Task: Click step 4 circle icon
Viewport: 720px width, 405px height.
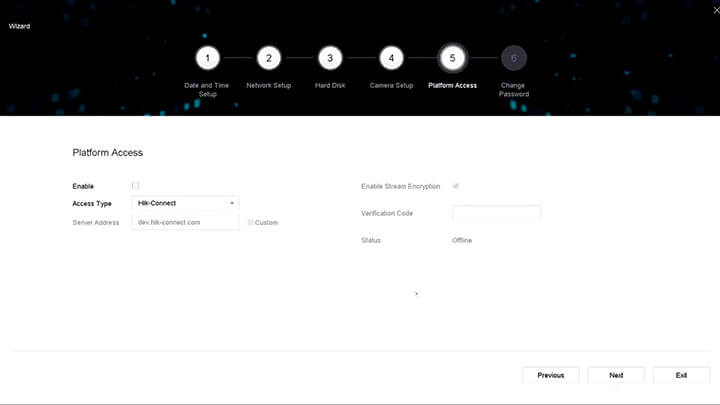Action: (x=391, y=58)
